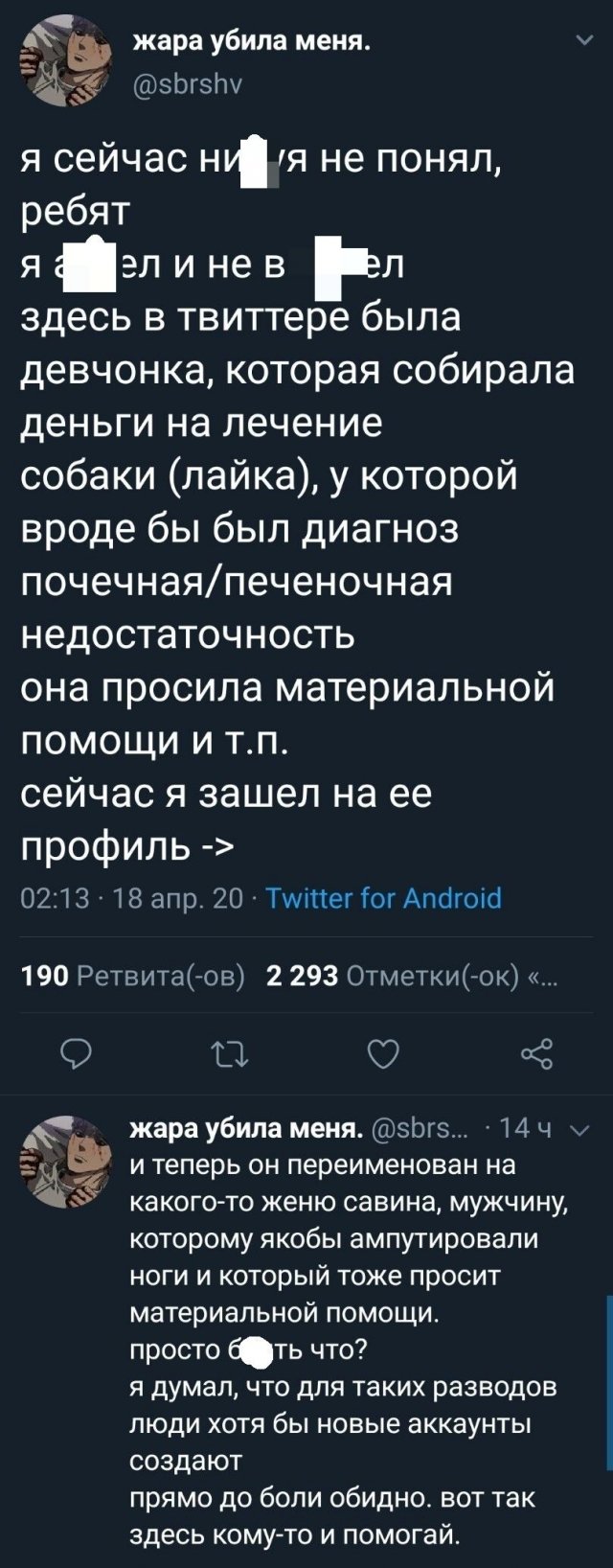This screenshot has height=1568, width=613.
Task: Open main tweet author name "жара убила меня."
Action: [251, 42]
